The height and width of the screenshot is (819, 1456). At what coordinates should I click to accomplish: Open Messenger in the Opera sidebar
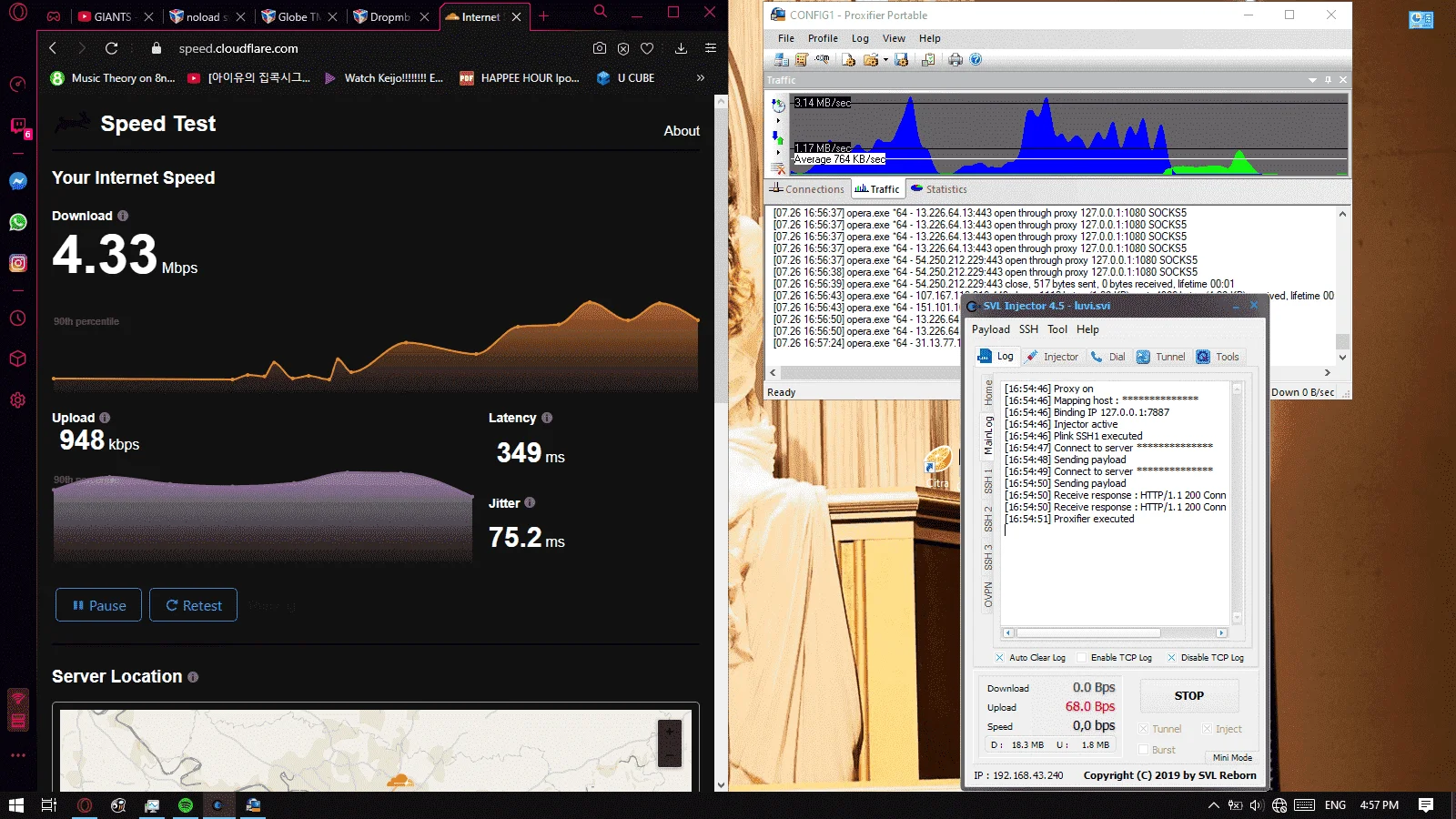(x=17, y=181)
